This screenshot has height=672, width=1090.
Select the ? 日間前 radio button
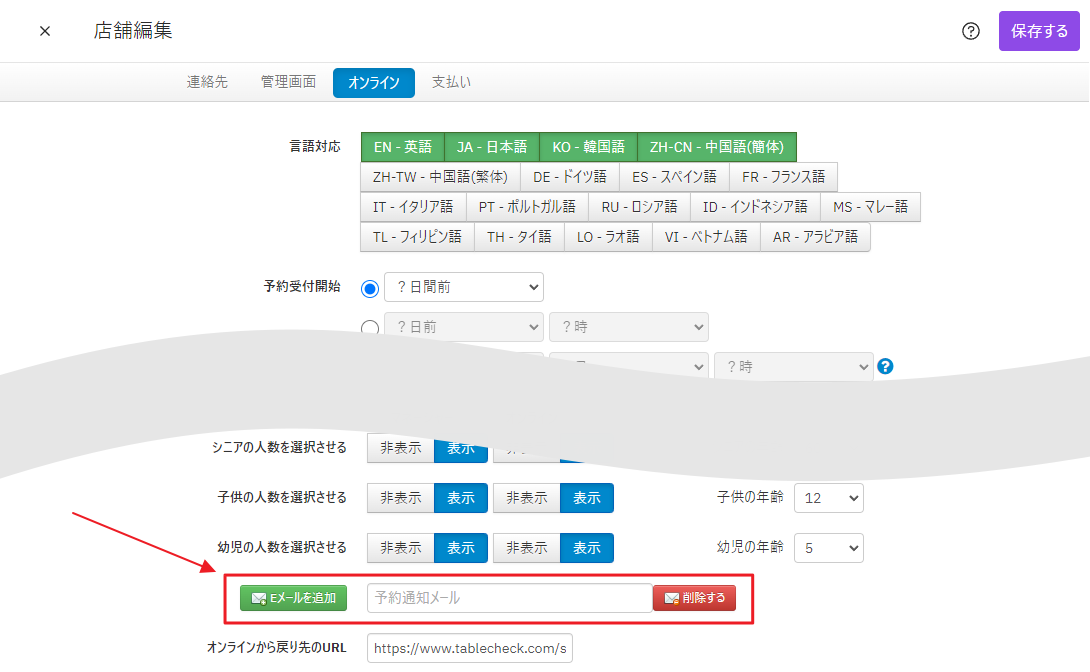tap(370, 288)
